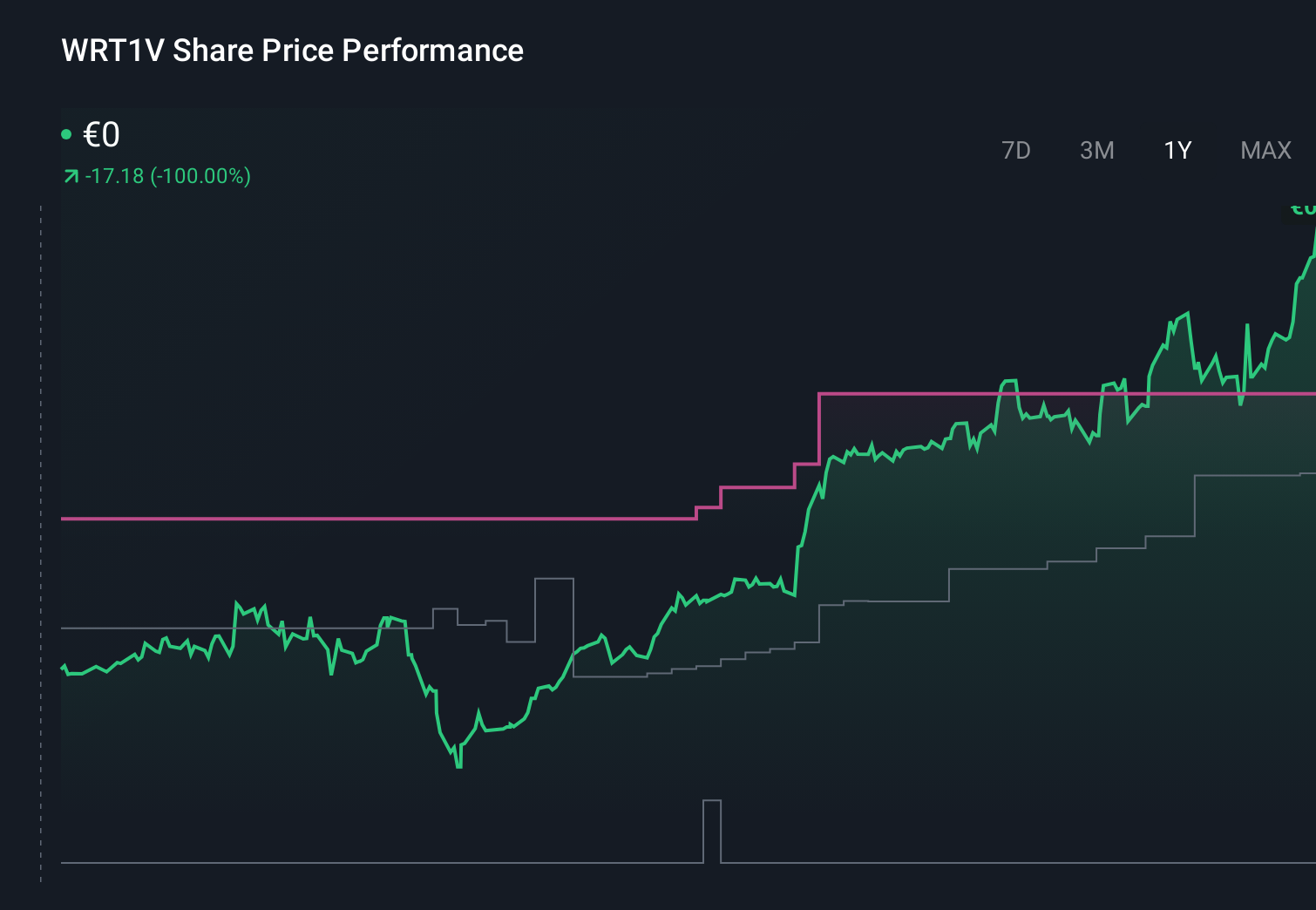The width and height of the screenshot is (1316, 910).
Task: Open the MAX range view
Action: tap(1265, 150)
